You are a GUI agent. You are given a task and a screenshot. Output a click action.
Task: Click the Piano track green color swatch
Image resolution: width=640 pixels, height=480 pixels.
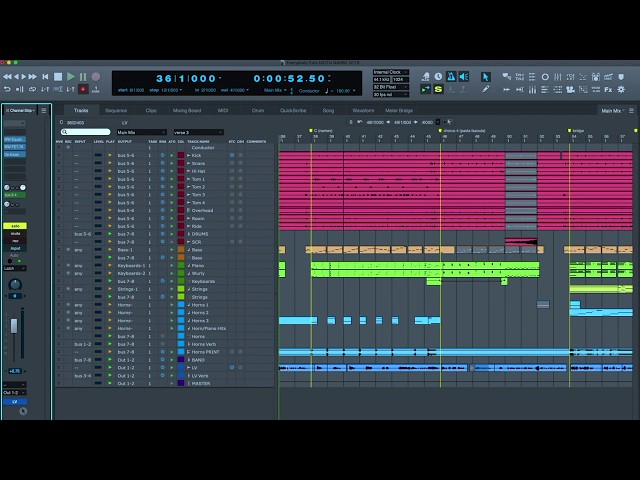(x=181, y=265)
